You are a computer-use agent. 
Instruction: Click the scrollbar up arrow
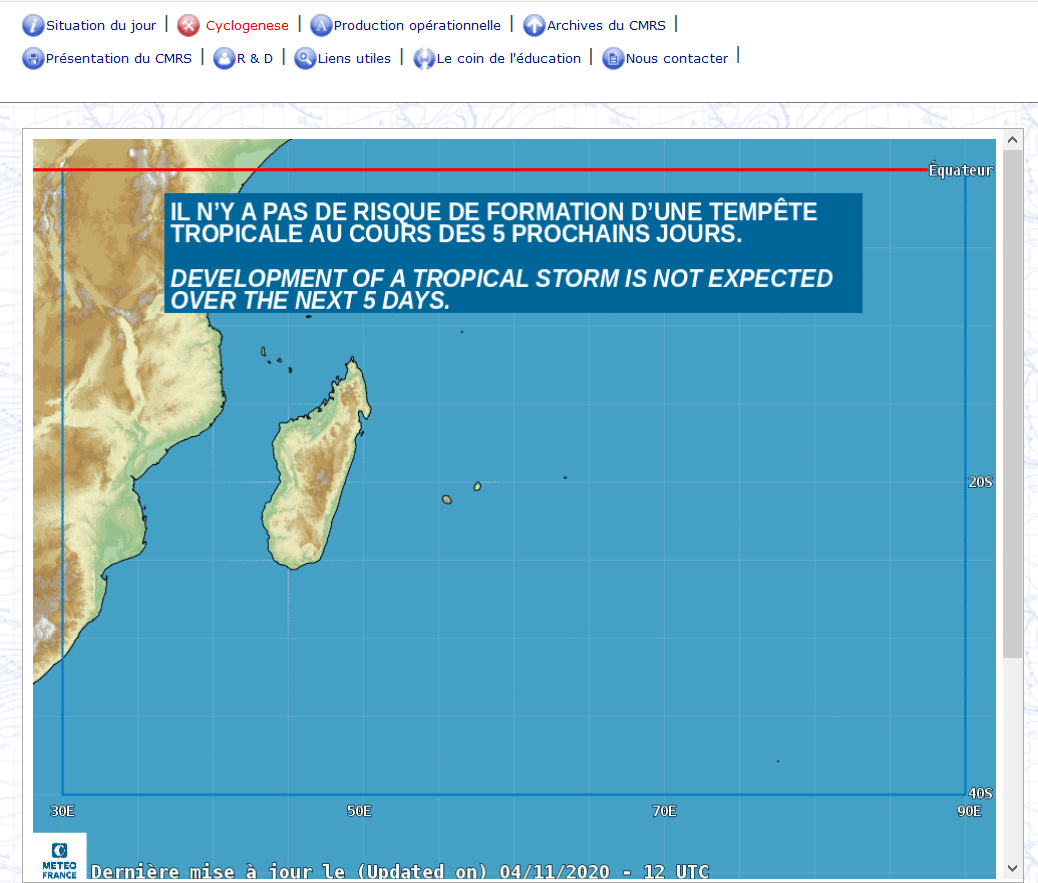point(1012,140)
